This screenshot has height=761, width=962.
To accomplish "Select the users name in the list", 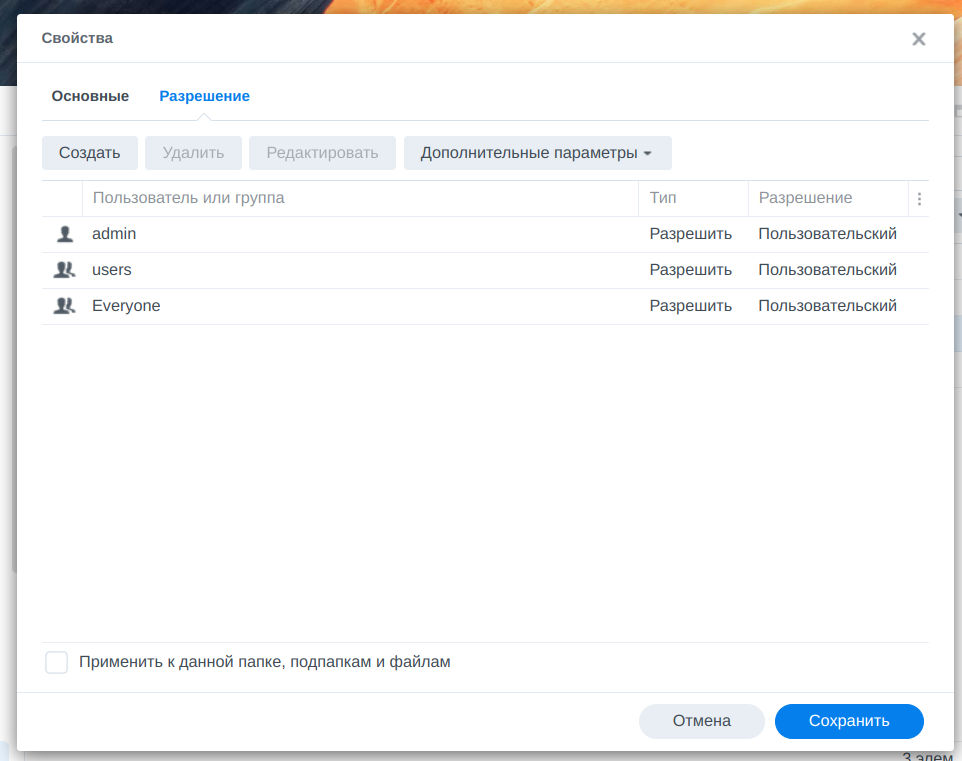I will click(112, 270).
